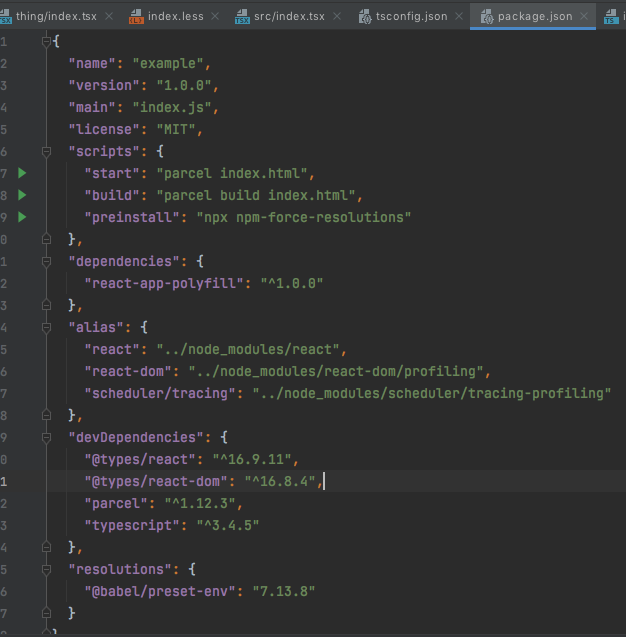Select the package.json tab
The width and height of the screenshot is (626, 637).
pyautogui.click(x=535, y=16)
